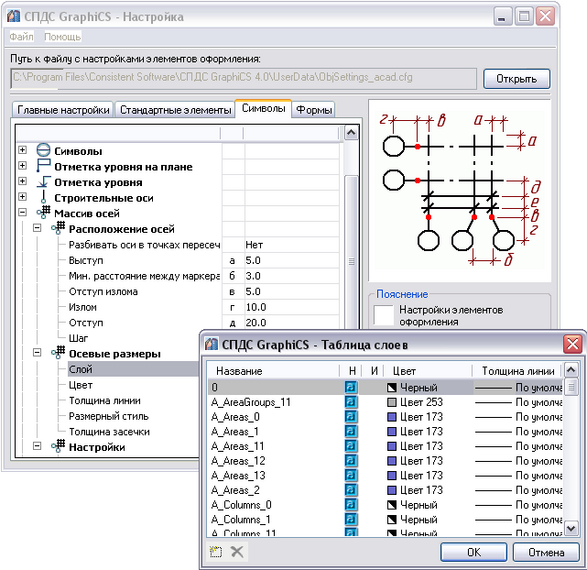This screenshot has height=570, width=587.
Task: Click settings tree scrollbar up arrow
Action: tap(351, 132)
